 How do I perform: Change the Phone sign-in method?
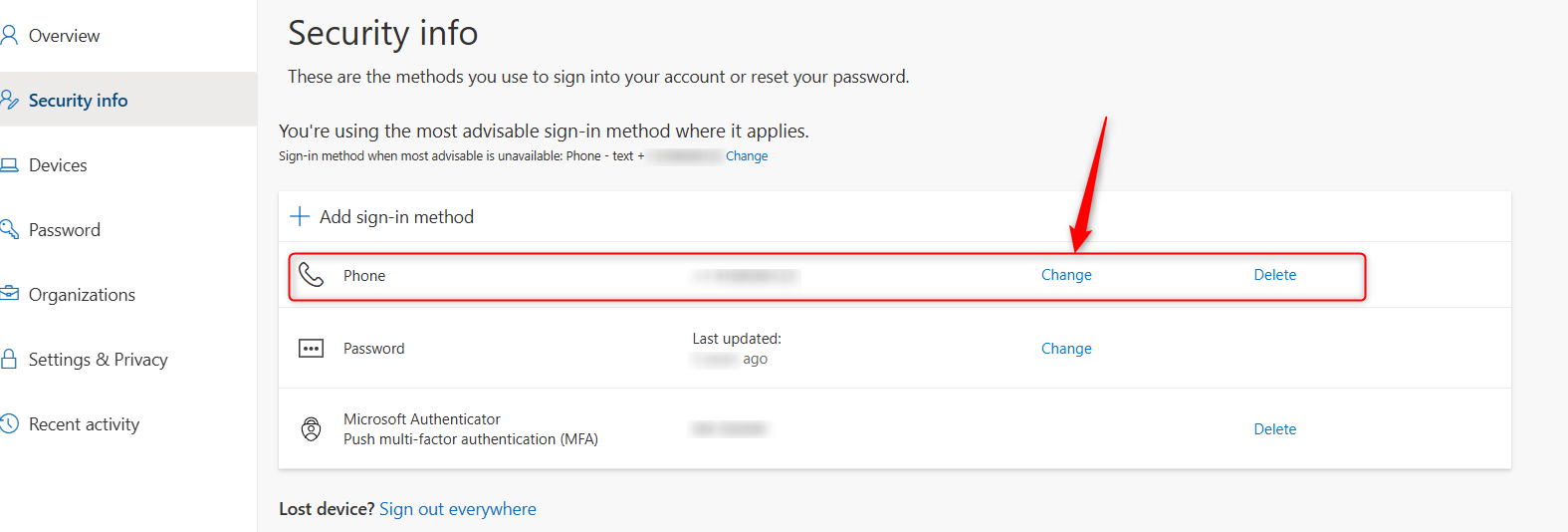pyautogui.click(x=1066, y=275)
